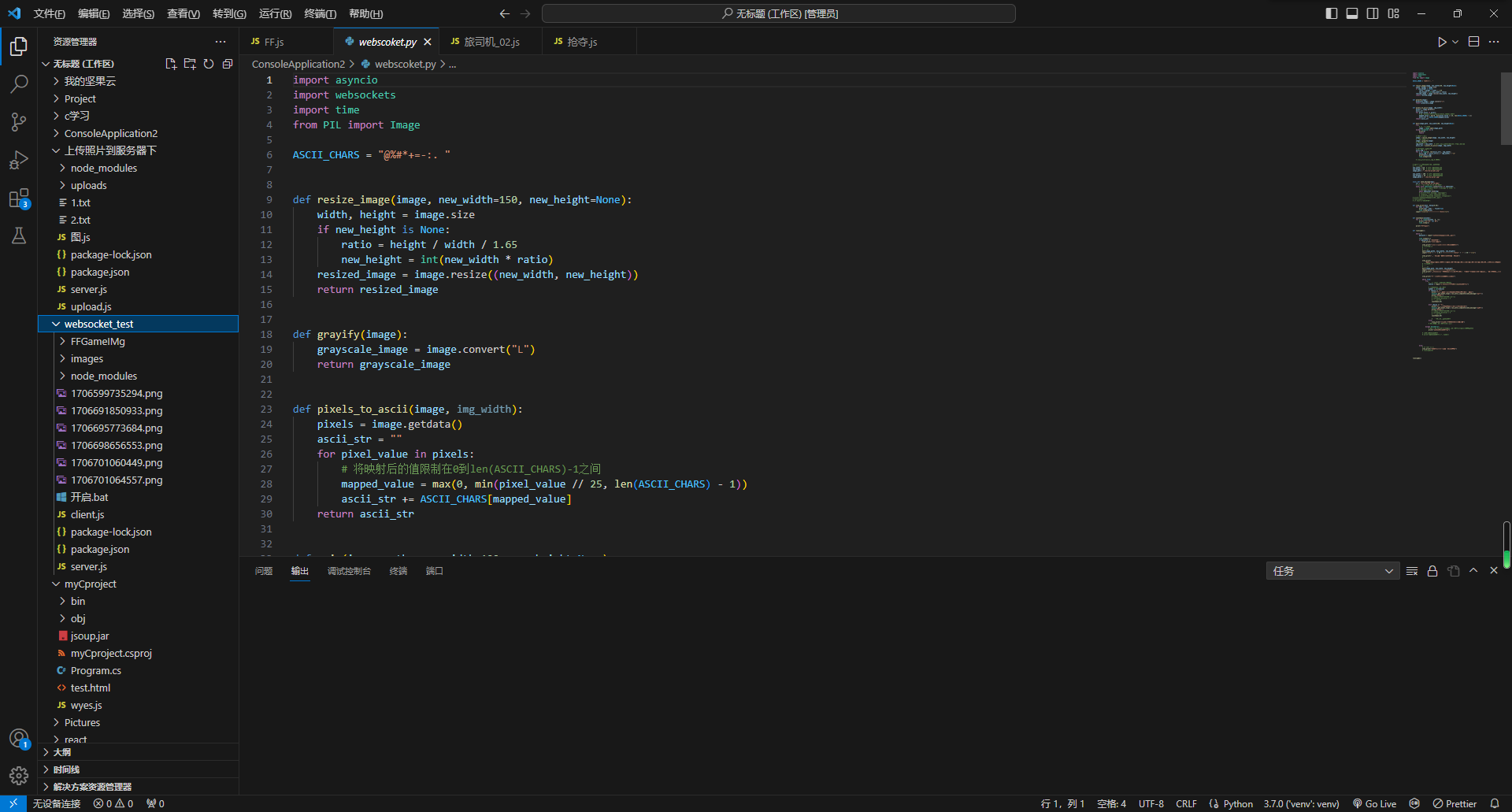The image size is (1512, 812).
Task: Switch to the 调试控制台 panel tab
Action: (x=349, y=571)
